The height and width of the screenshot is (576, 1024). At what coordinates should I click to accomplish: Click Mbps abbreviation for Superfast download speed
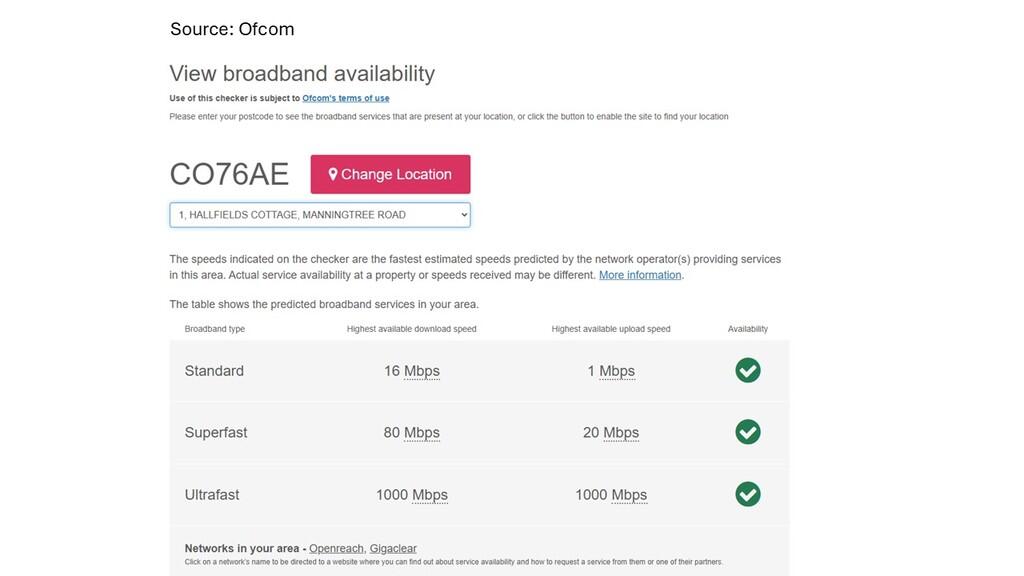422,432
